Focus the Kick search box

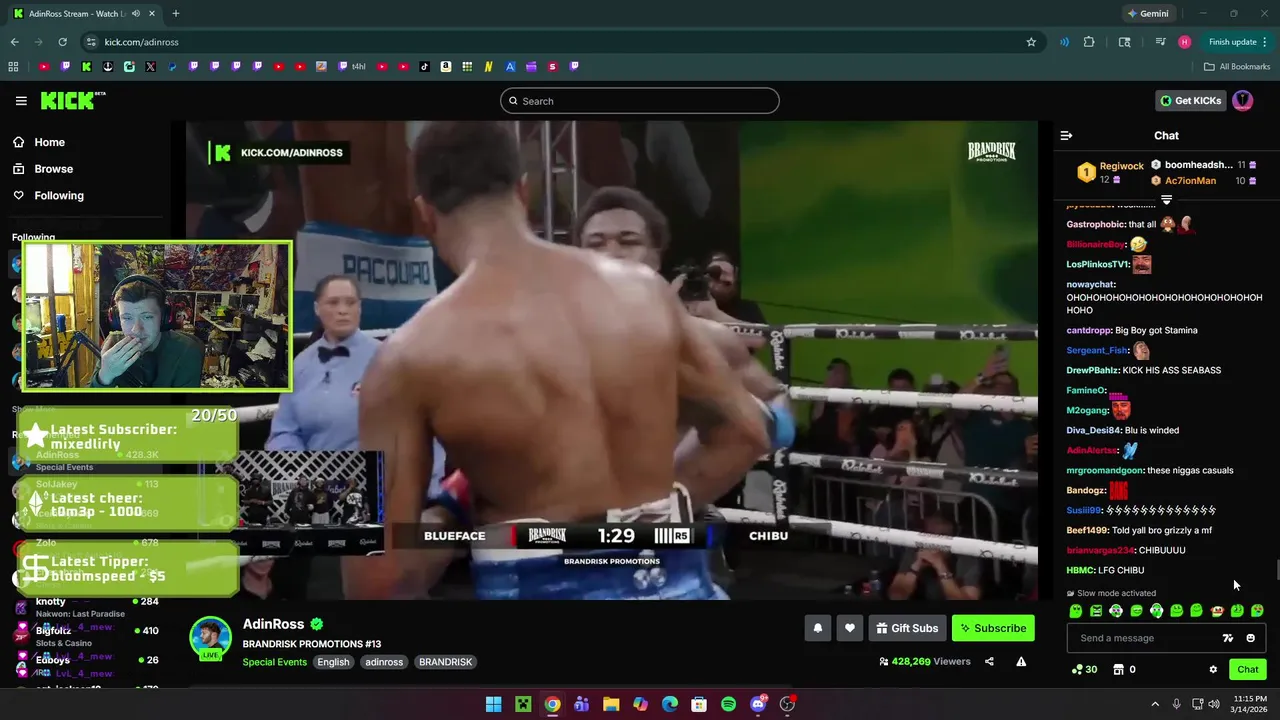[x=640, y=101]
